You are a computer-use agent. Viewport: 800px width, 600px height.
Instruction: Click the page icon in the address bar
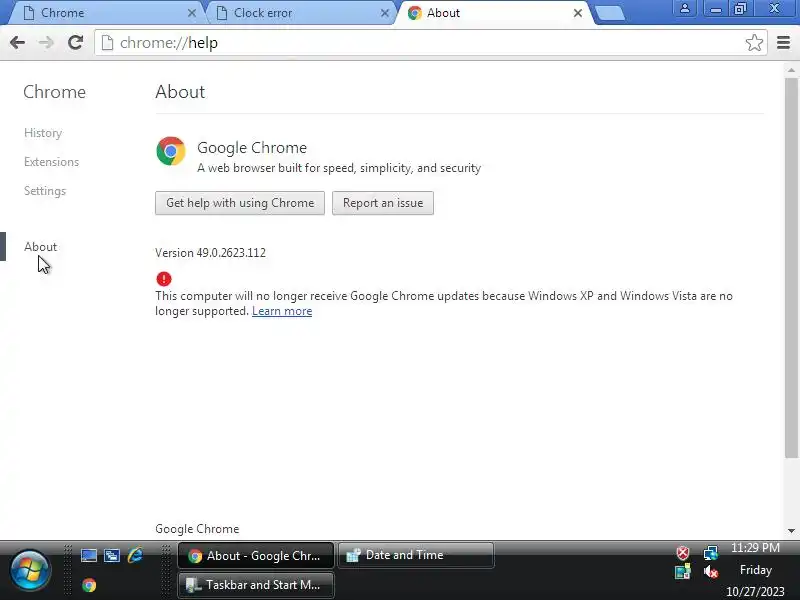tap(107, 43)
